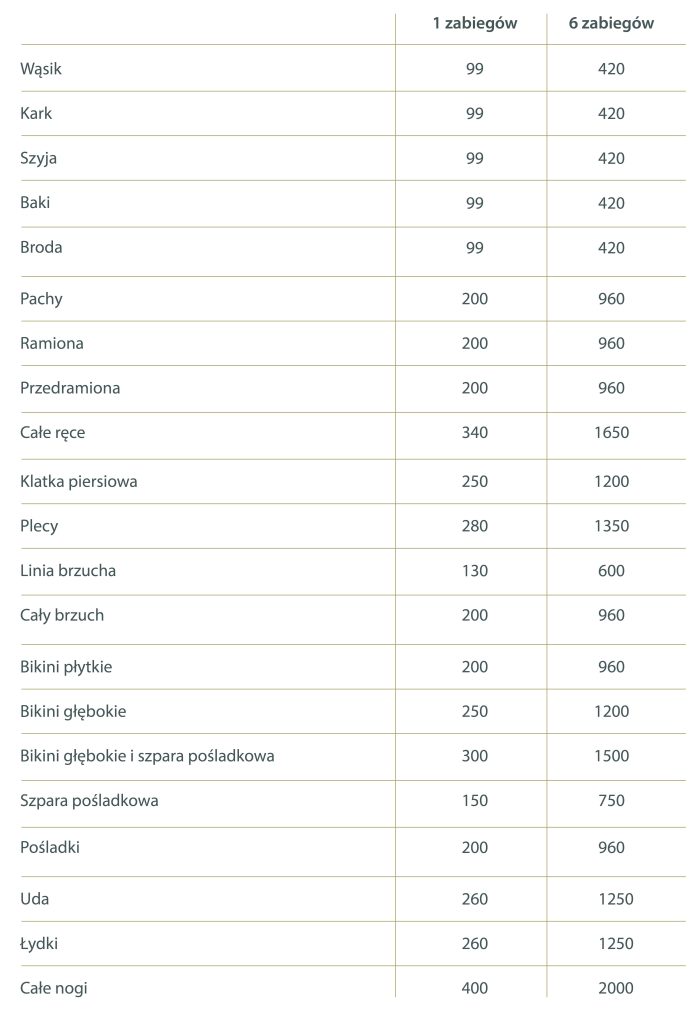698x1024 pixels.
Task: Select the Wąsik row label
Action: point(41,69)
